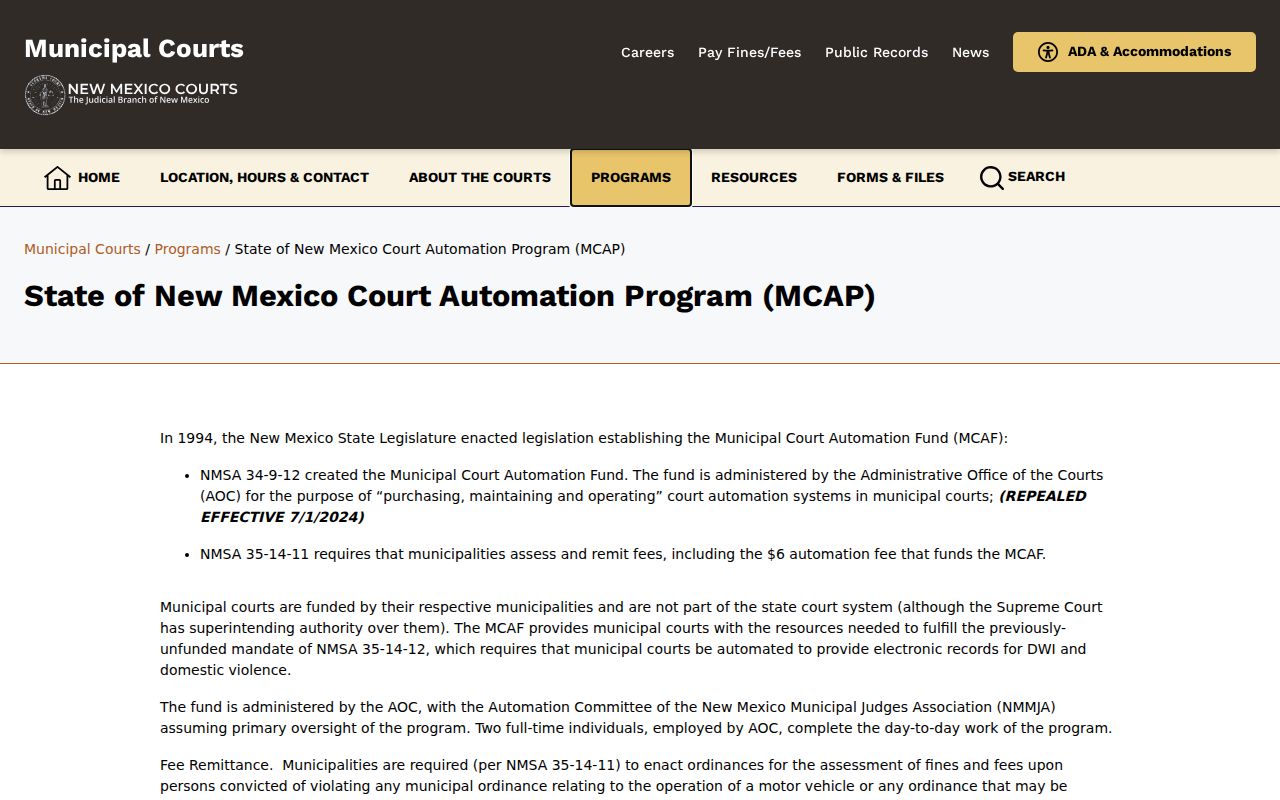Click the "Fee Remittance." paragraph text
Screen dimensions: 1280x800
click(x=614, y=776)
